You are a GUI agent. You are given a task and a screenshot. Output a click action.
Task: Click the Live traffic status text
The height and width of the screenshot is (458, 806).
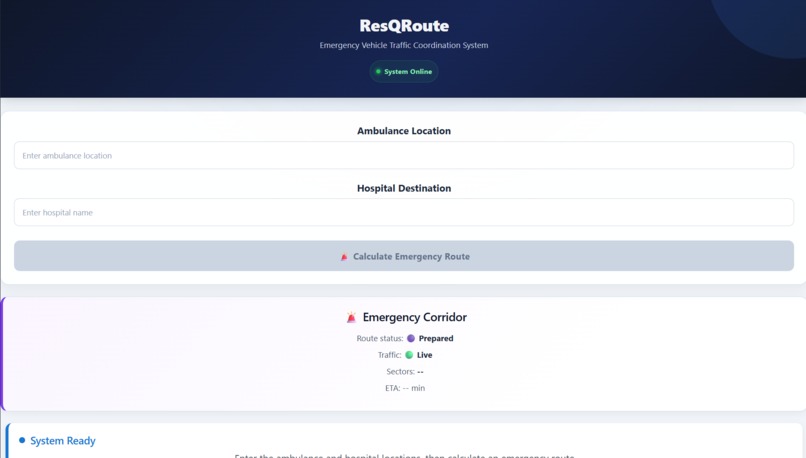(x=425, y=355)
